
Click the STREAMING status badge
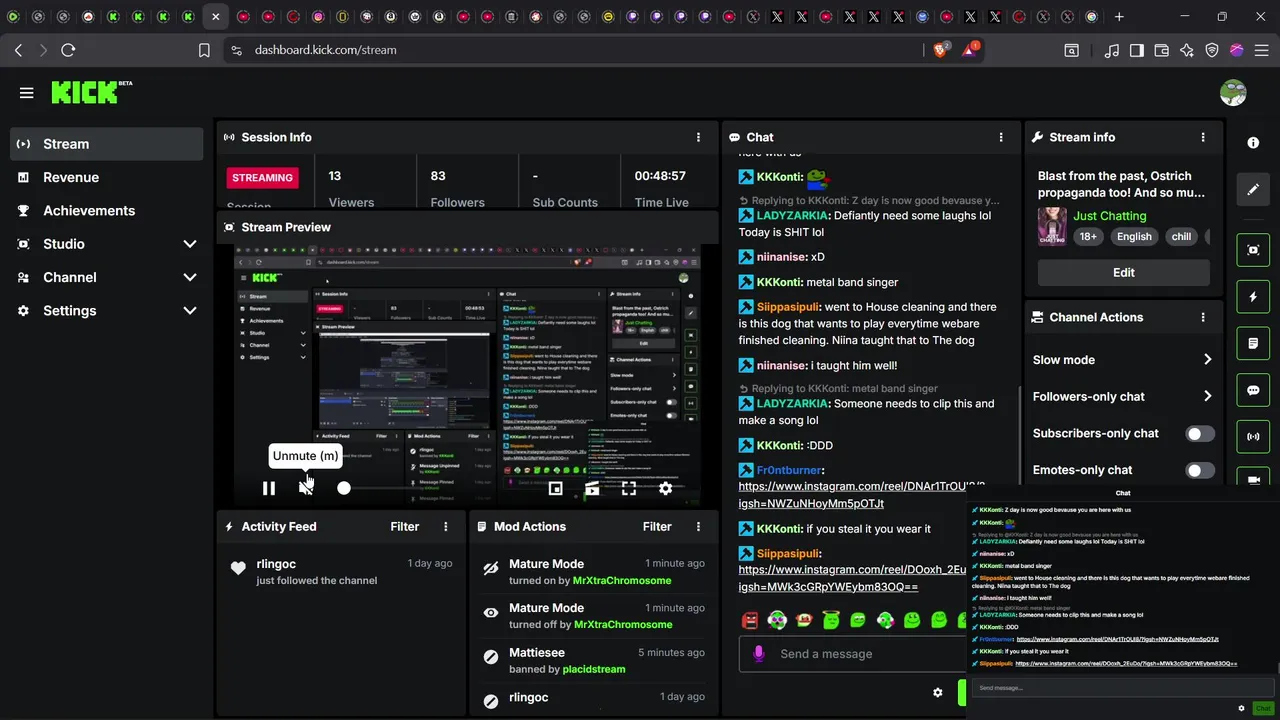pos(263,178)
